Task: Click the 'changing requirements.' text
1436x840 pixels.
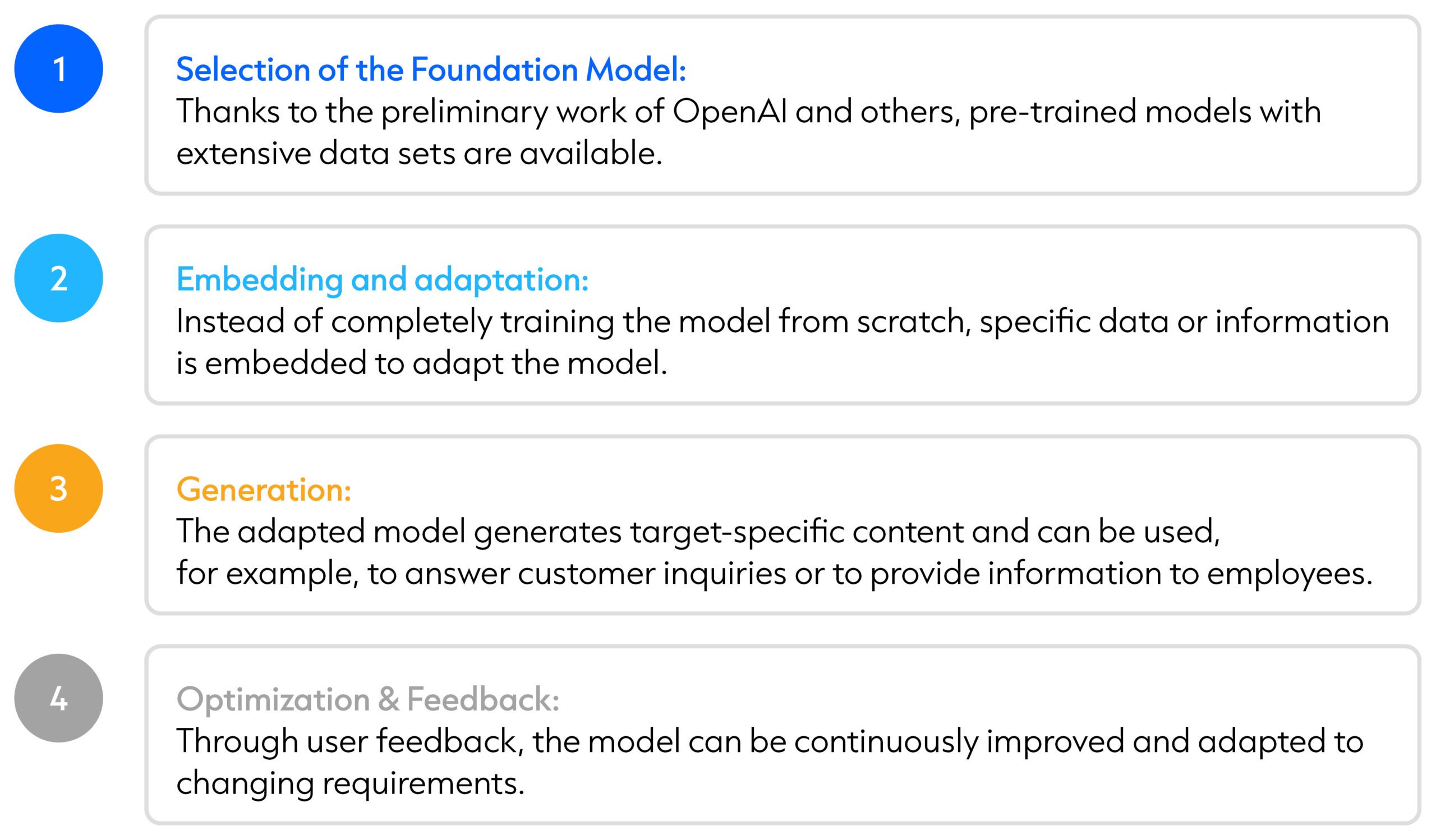Action: (x=350, y=783)
